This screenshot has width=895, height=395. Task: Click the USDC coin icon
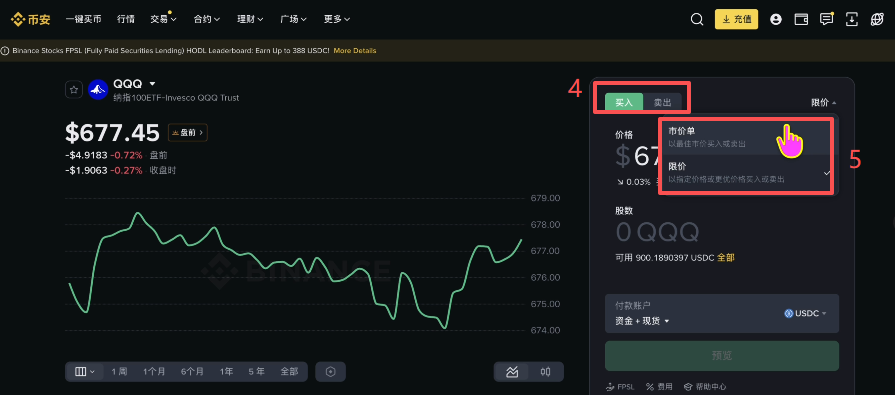point(789,313)
